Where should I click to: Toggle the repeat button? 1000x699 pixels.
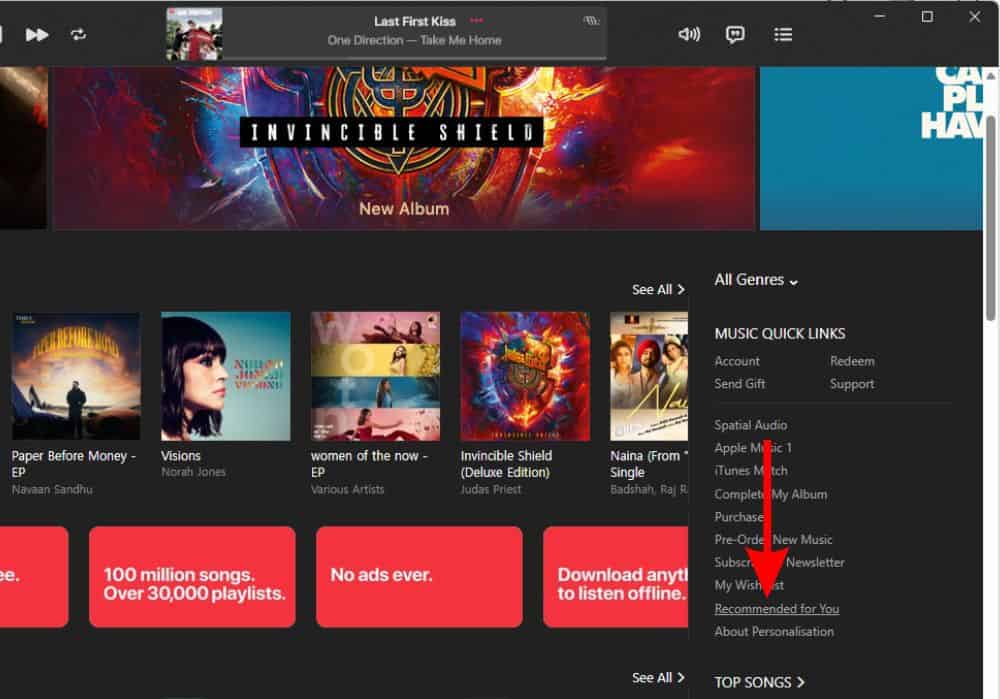pyautogui.click(x=78, y=34)
